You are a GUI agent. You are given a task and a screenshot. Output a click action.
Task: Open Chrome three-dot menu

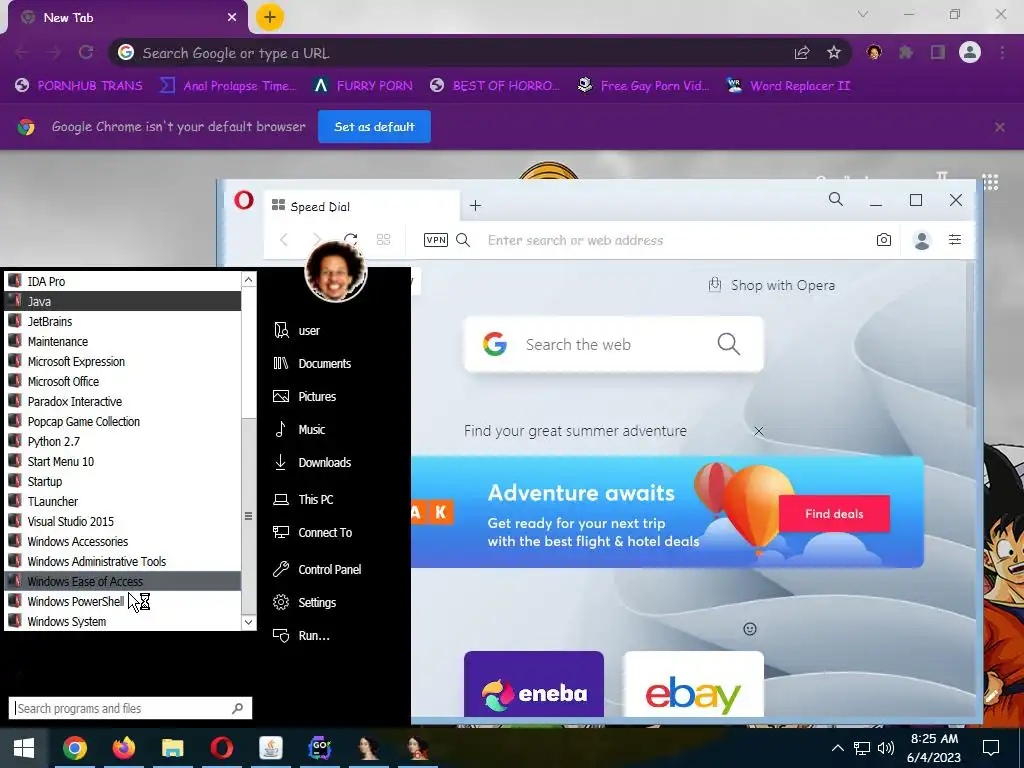(1002, 52)
